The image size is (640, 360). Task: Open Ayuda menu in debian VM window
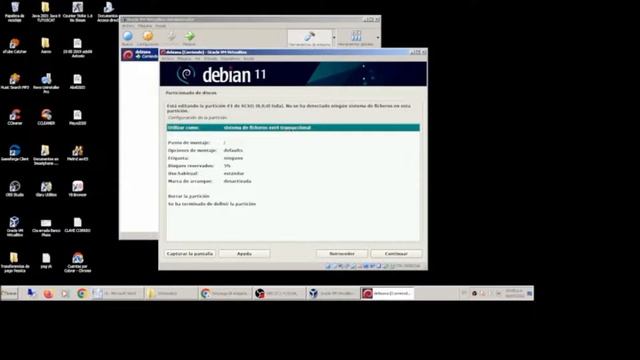coord(249,59)
